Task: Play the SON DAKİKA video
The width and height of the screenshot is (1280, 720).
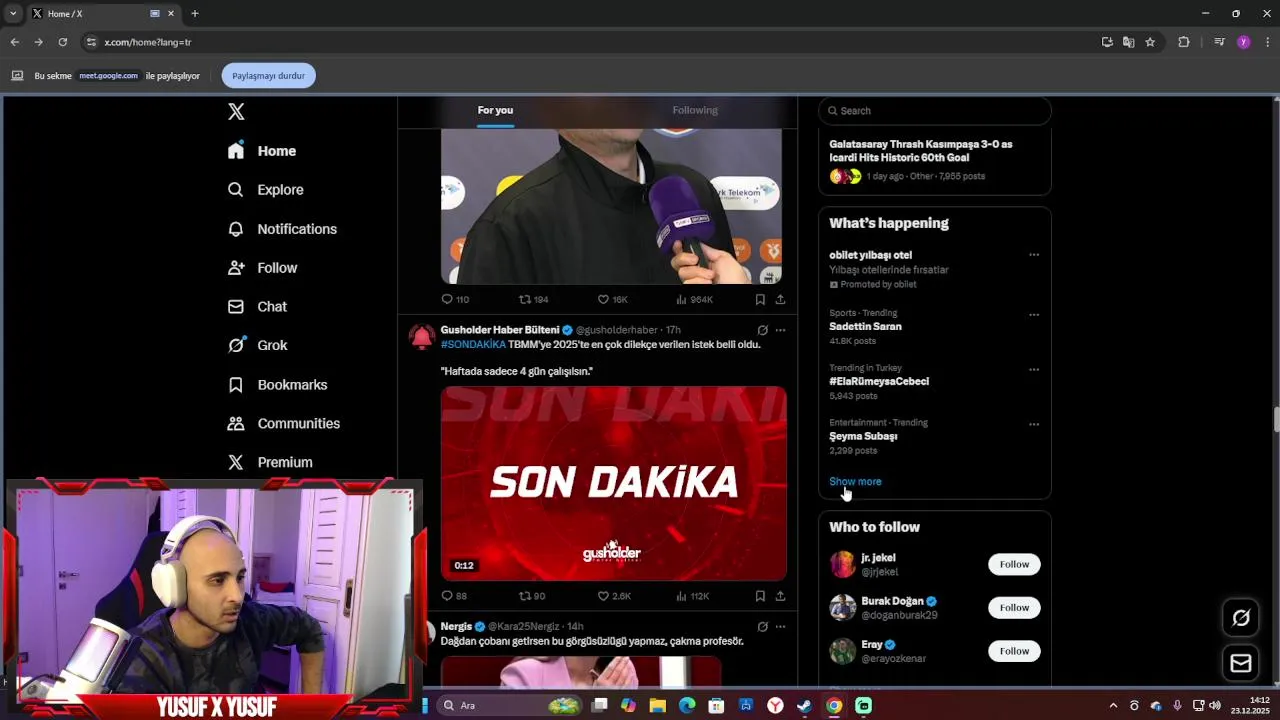Action: click(614, 483)
